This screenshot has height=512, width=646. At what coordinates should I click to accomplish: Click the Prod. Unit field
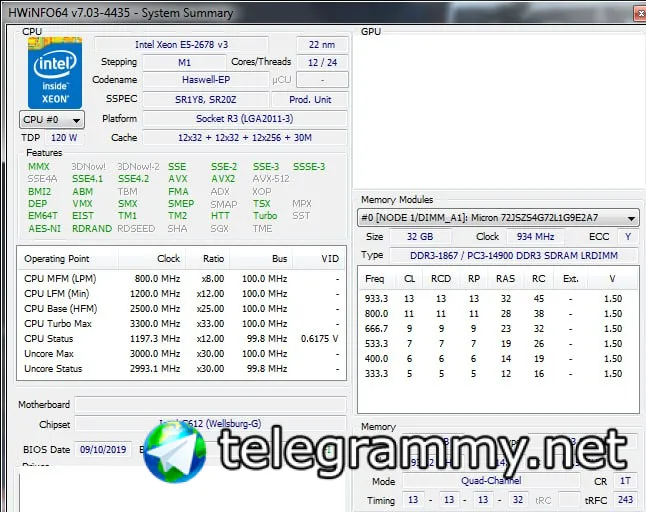(310, 100)
